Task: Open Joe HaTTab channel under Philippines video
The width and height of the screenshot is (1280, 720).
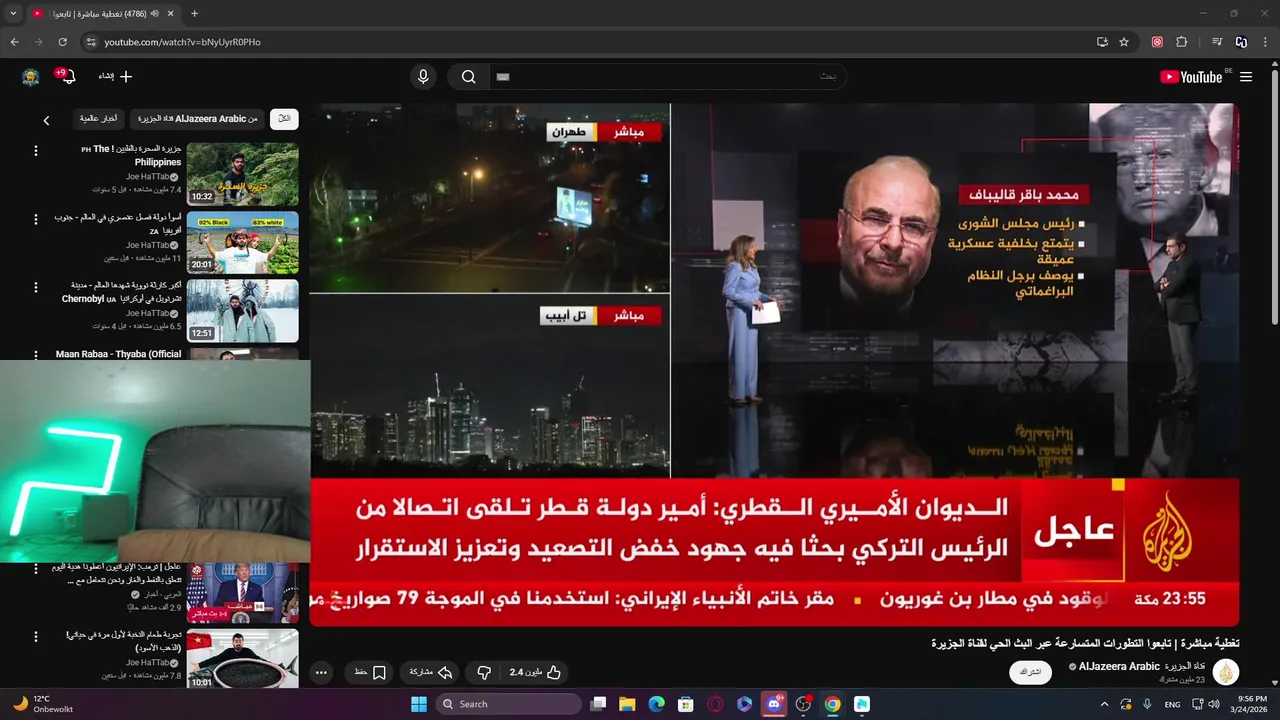Action: coord(148,176)
